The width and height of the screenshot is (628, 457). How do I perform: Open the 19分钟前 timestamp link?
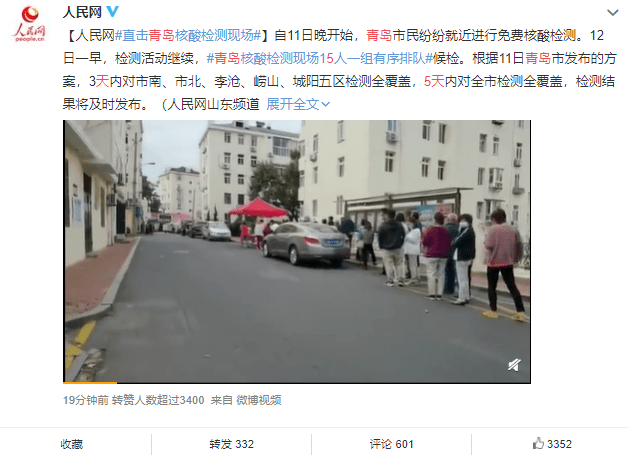(x=86, y=400)
